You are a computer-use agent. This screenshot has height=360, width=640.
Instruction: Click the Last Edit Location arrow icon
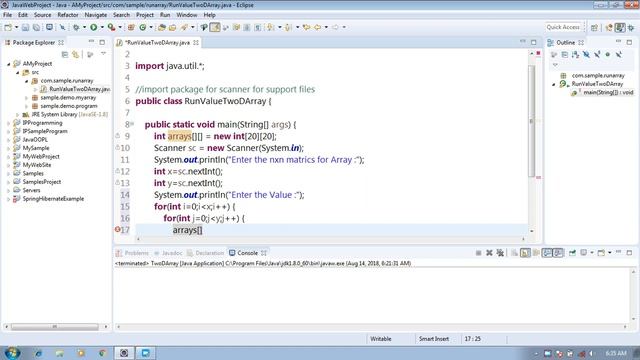(x=306, y=27)
